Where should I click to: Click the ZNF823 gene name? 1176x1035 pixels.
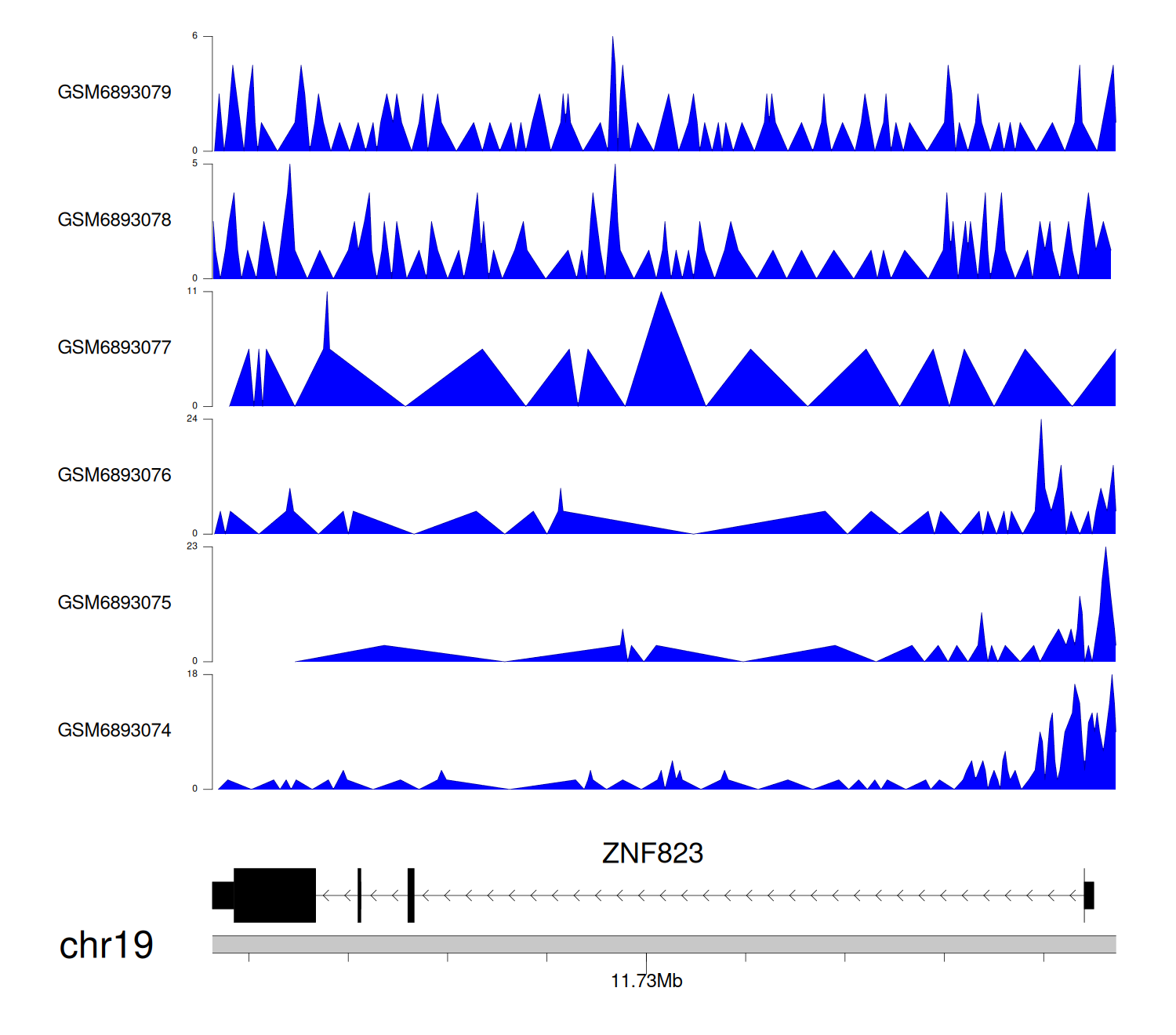(x=652, y=853)
